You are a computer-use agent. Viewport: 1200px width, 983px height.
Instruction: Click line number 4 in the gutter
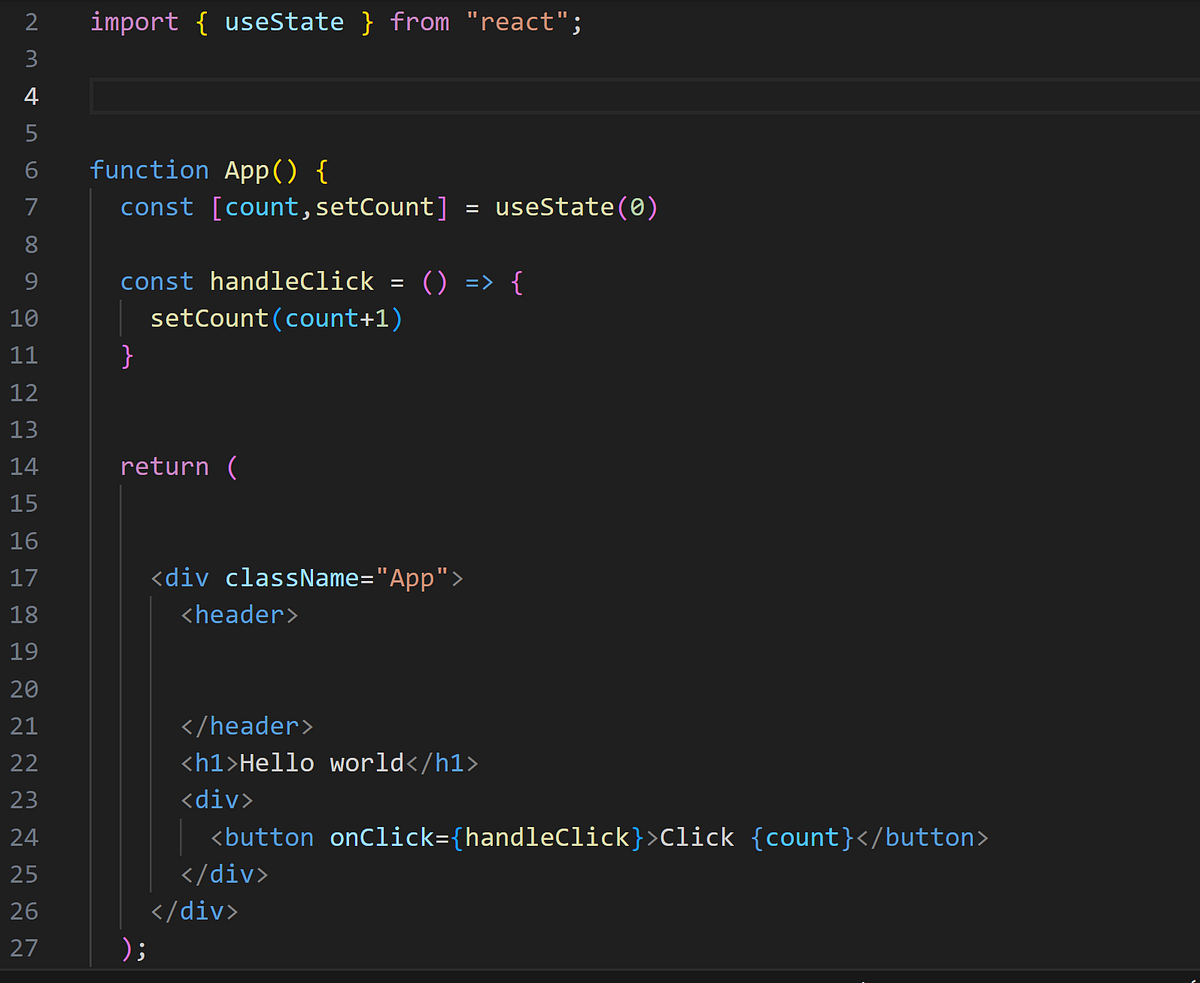point(30,96)
